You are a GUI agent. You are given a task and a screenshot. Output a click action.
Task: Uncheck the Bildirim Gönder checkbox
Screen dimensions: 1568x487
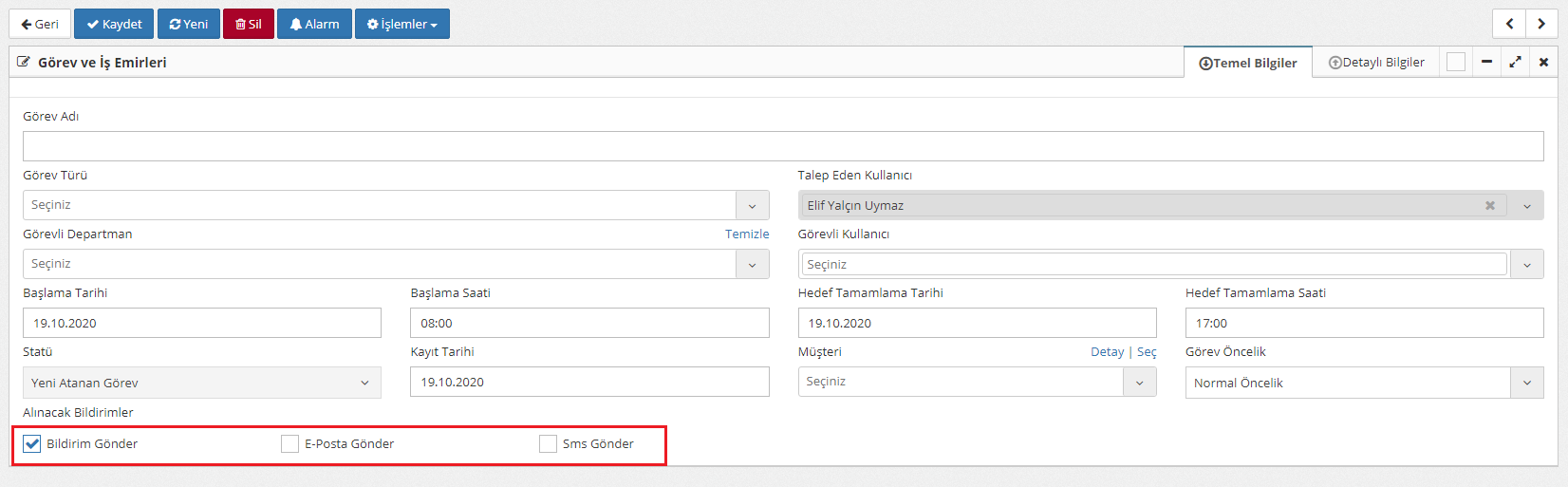click(x=32, y=444)
